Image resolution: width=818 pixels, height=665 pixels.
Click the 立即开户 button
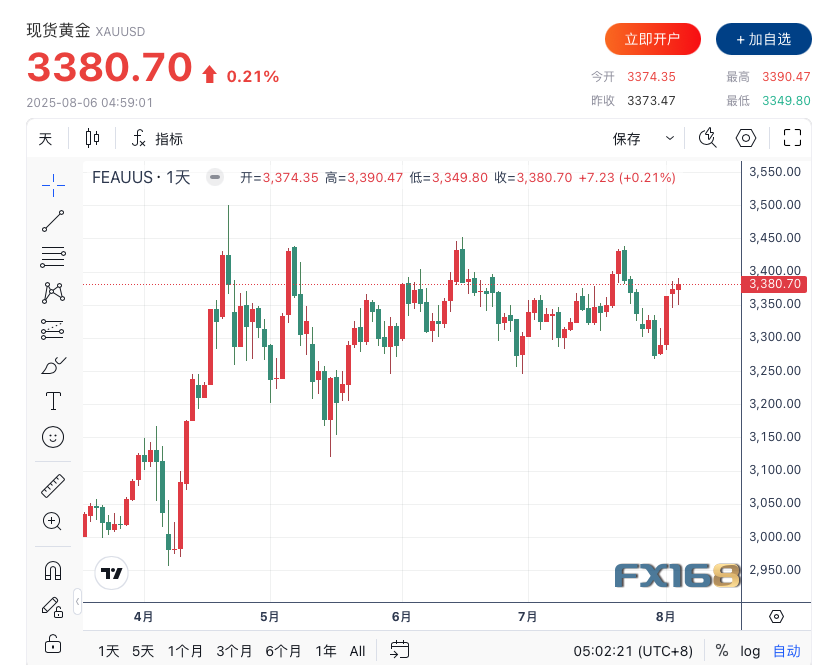(x=652, y=39)
